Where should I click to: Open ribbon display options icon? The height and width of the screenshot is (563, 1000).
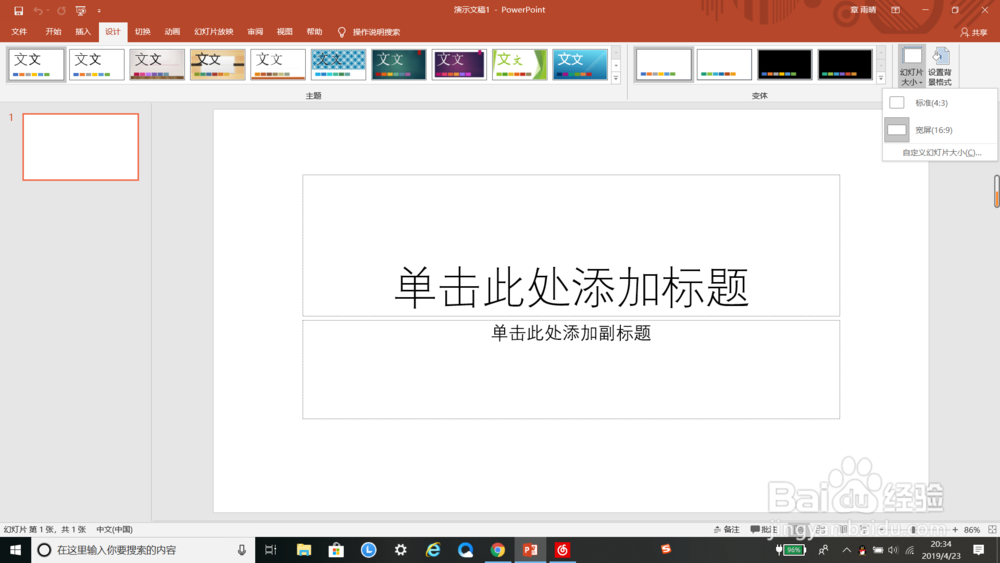[895, 10]
